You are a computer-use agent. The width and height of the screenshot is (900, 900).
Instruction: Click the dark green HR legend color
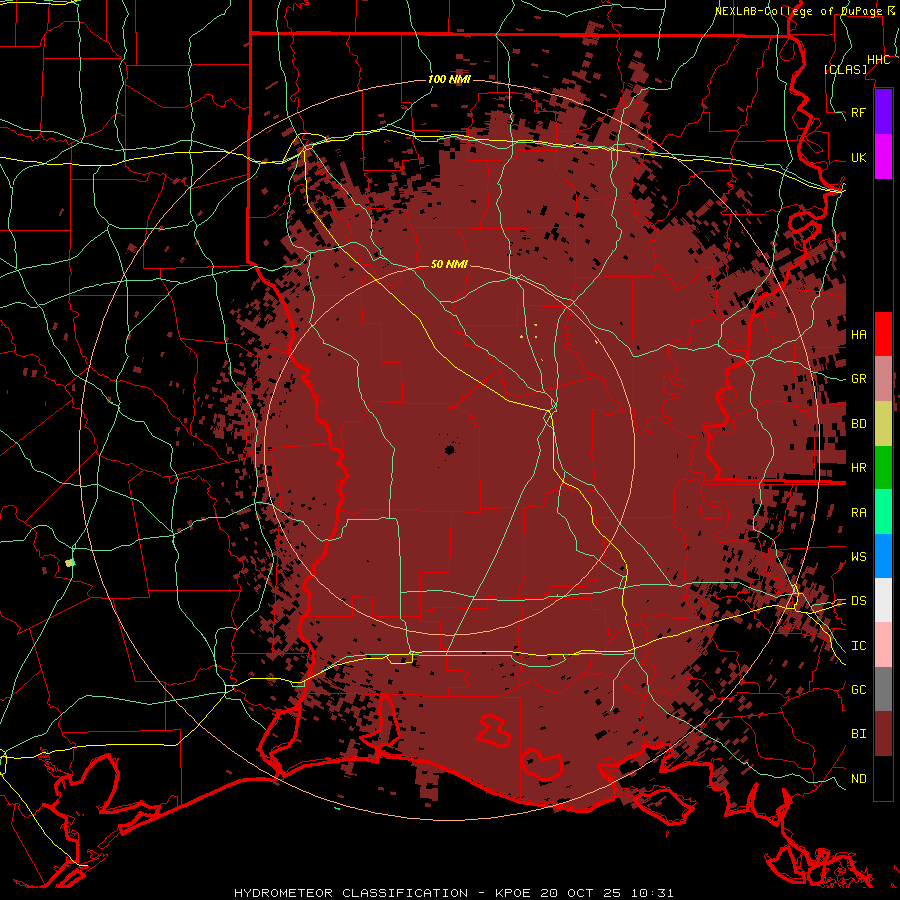coord(883,468)
